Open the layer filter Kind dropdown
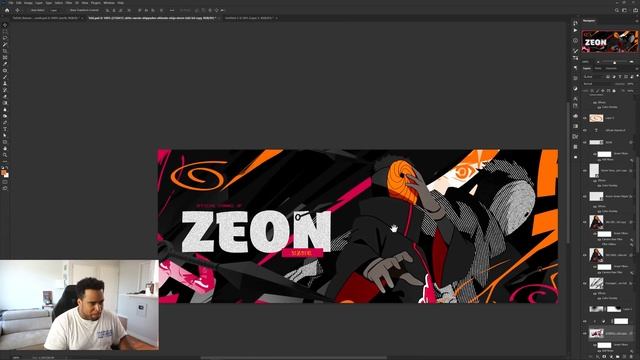Viewport: 640px width, 360px height. (x=593, y=76)
